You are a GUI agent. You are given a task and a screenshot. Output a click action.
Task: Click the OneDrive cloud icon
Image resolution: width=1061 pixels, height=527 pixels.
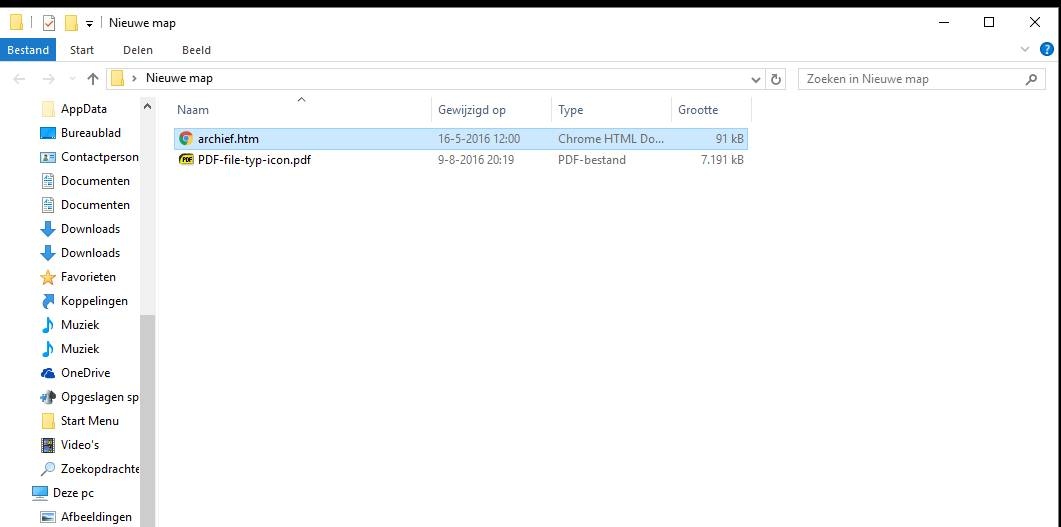(48, 373)
